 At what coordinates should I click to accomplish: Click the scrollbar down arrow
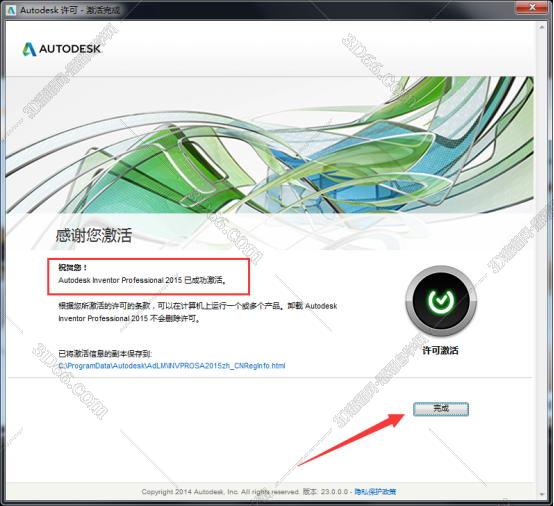click(542, 494)
